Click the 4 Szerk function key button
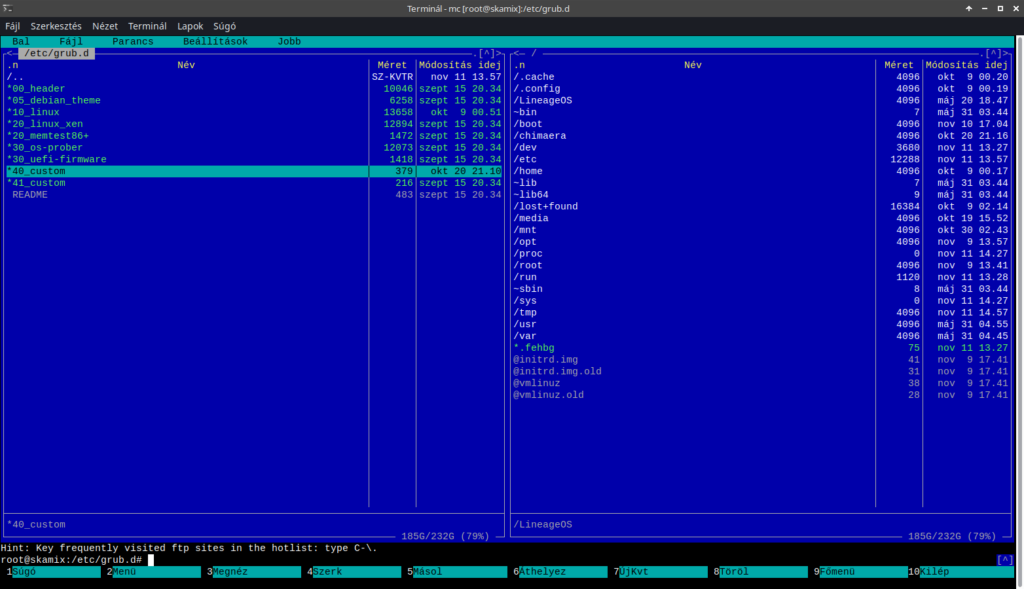1024x589 pixels. (354, 572)
